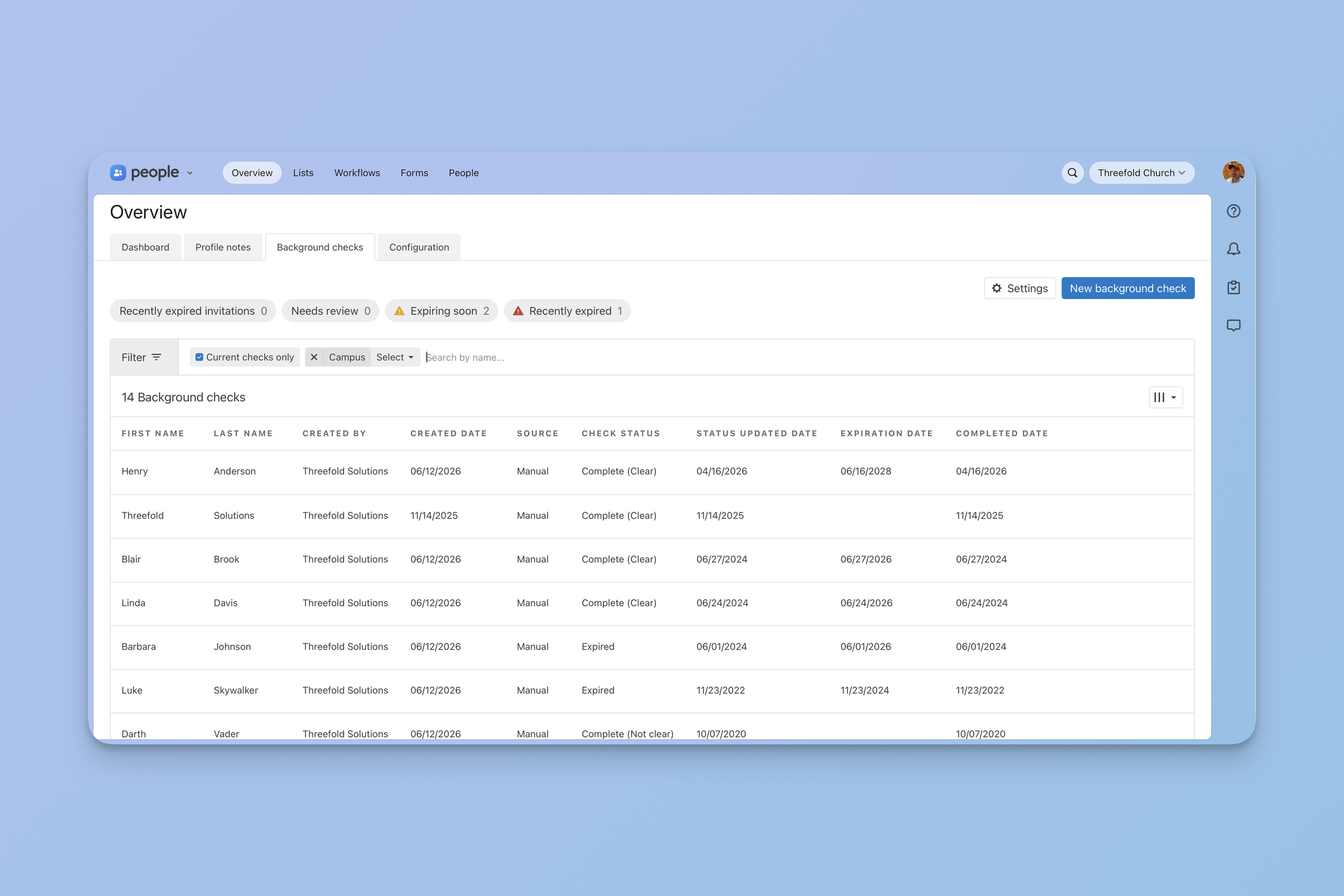Open Blair Brook's row
The width and height of the screenshot is (1344, 896).
(652, 560)
